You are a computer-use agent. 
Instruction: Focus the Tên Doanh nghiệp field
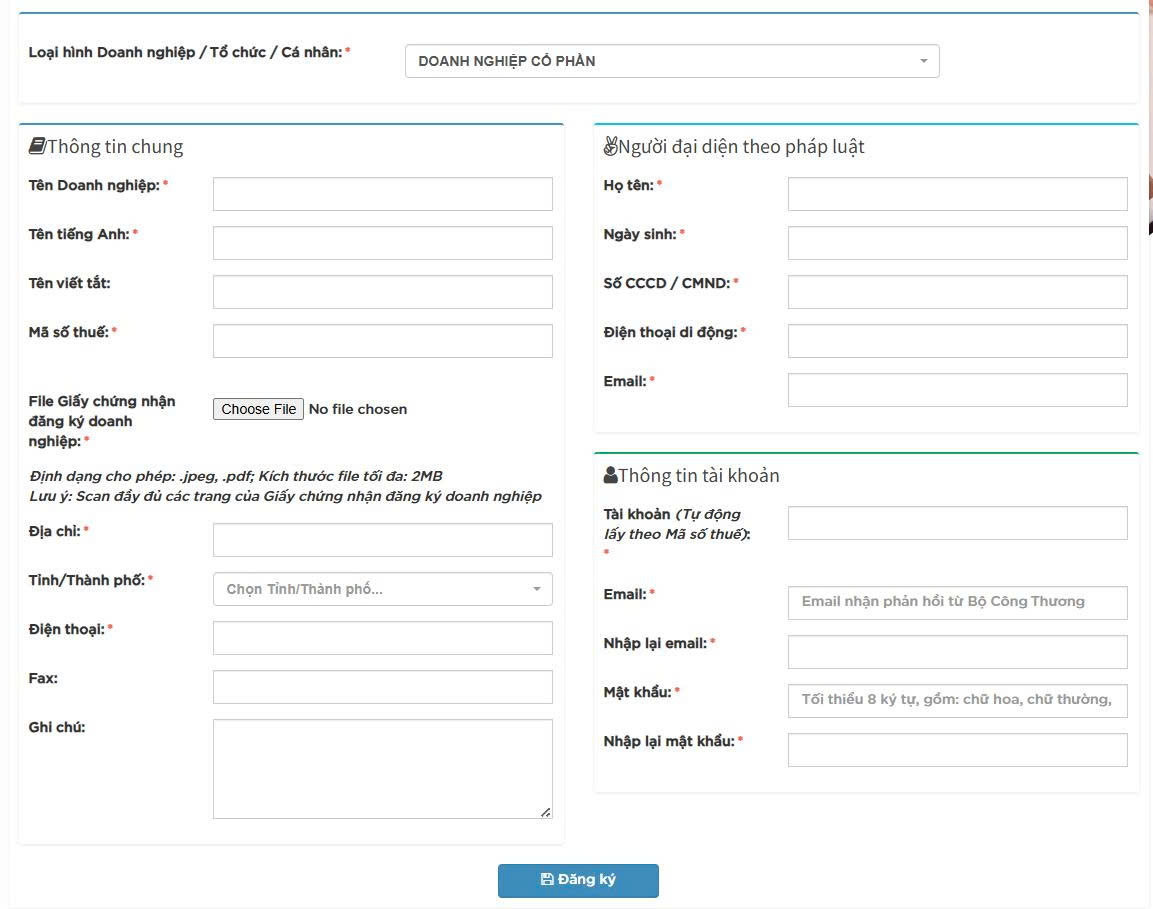point(382,194)
